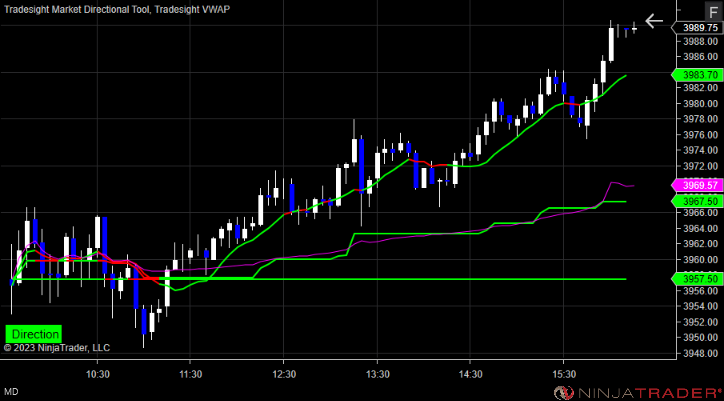
Task: Click the 10:30 time axis label
Action: 97,375
